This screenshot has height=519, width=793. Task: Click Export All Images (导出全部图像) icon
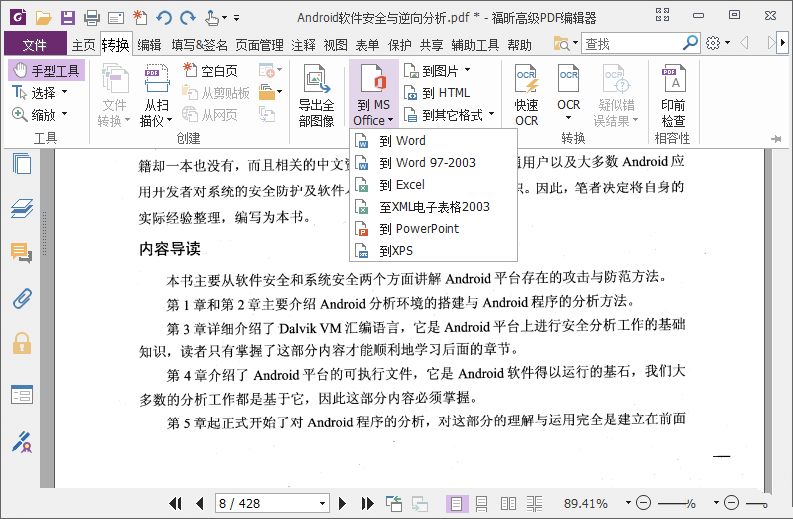316,96
